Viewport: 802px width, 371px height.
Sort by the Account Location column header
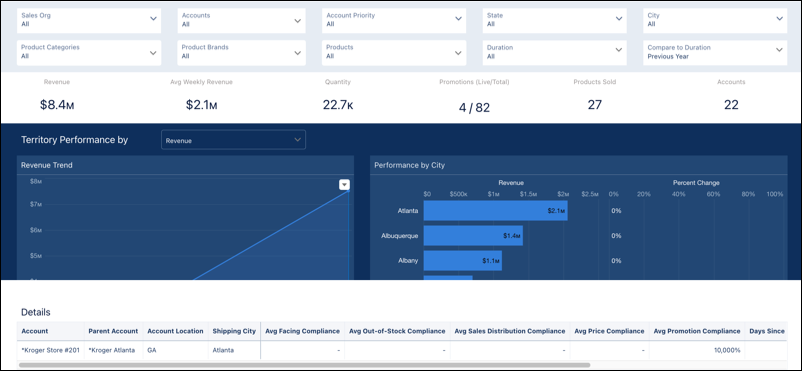click(175, 331)
